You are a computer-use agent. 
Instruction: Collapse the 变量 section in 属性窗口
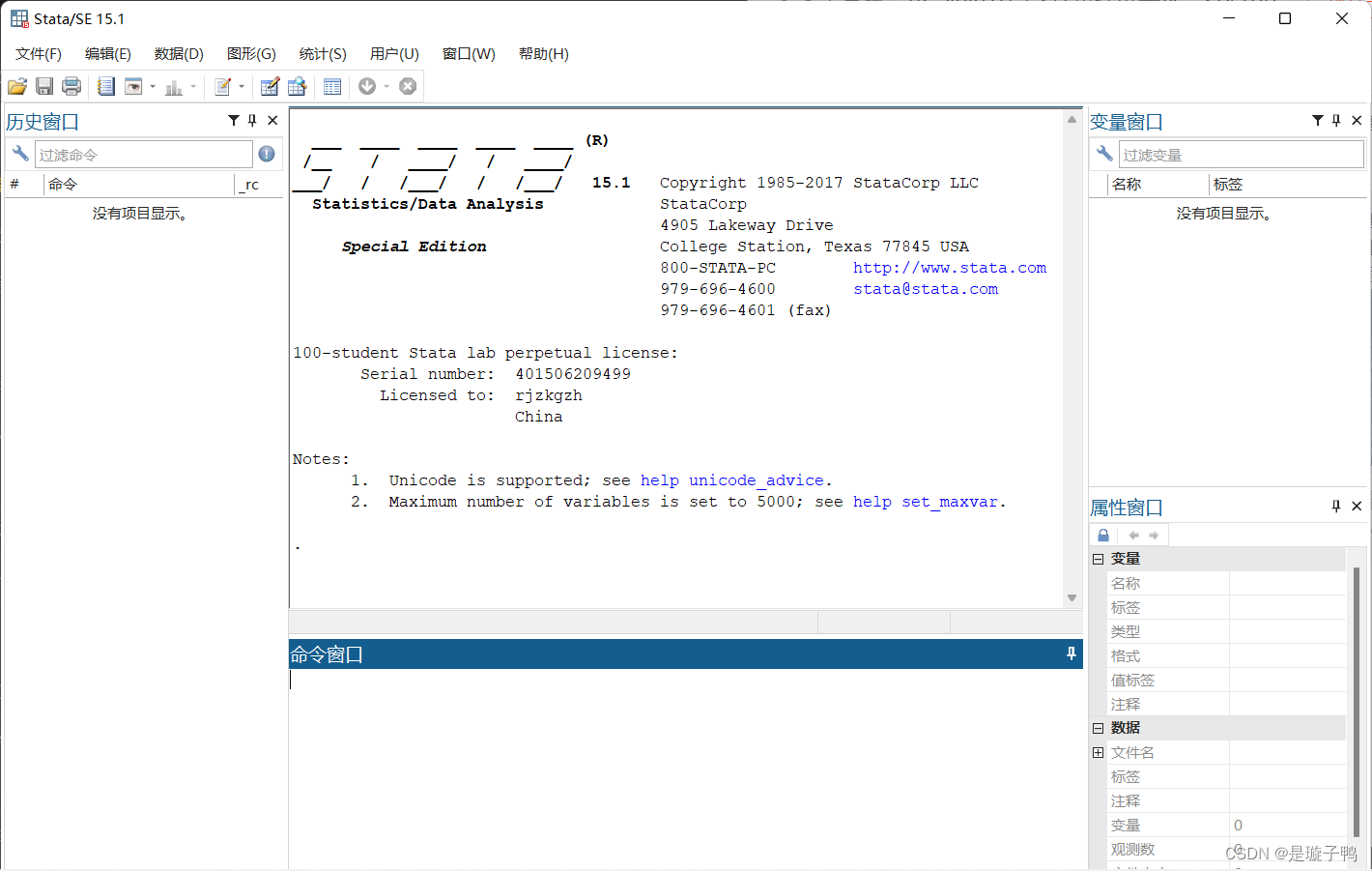click(1098, 559)
